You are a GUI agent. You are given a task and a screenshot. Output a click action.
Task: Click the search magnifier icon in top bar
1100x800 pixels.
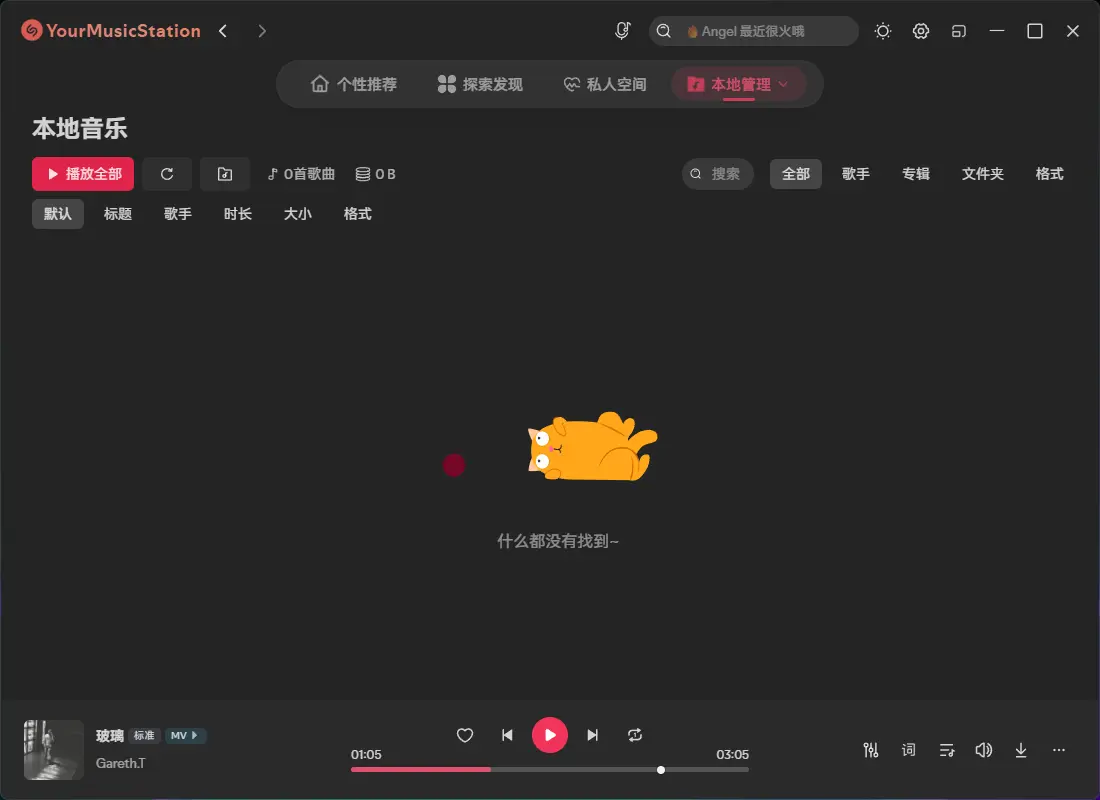(x=664, y=31)
